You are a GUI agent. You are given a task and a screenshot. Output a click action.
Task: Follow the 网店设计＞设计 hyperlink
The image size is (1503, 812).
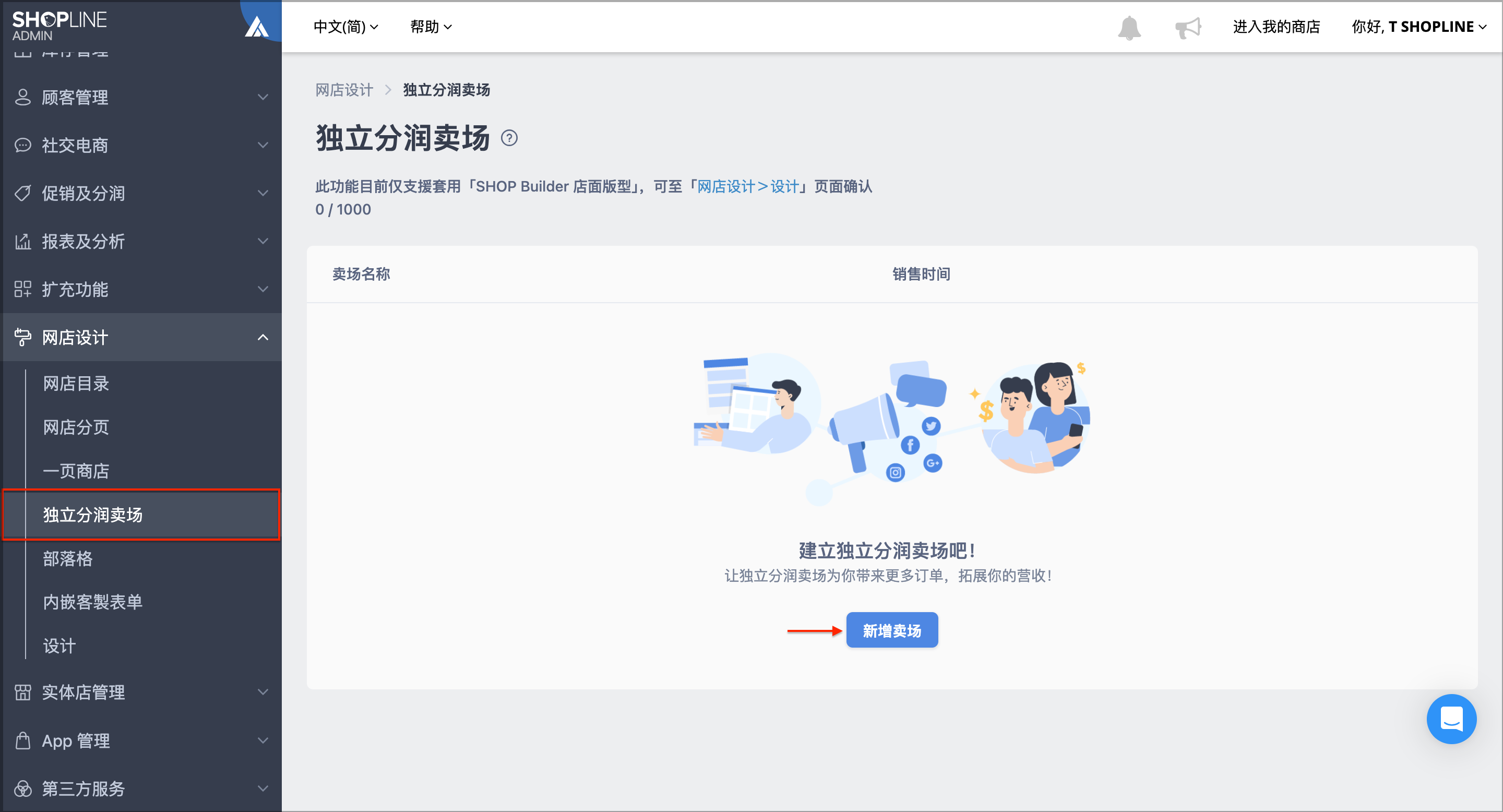tap(748, 187)
